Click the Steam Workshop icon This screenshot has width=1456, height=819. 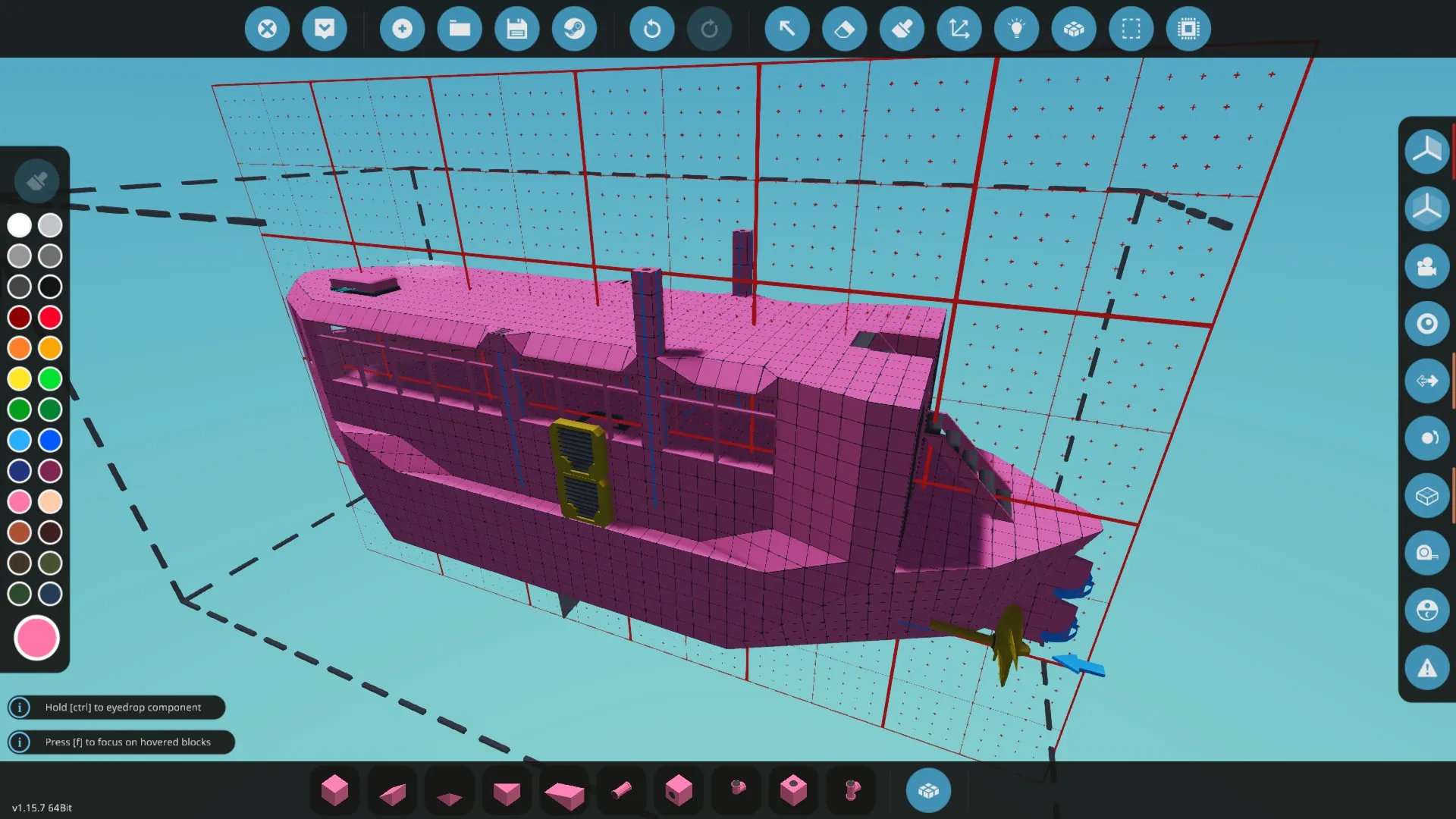coord(574,29)
